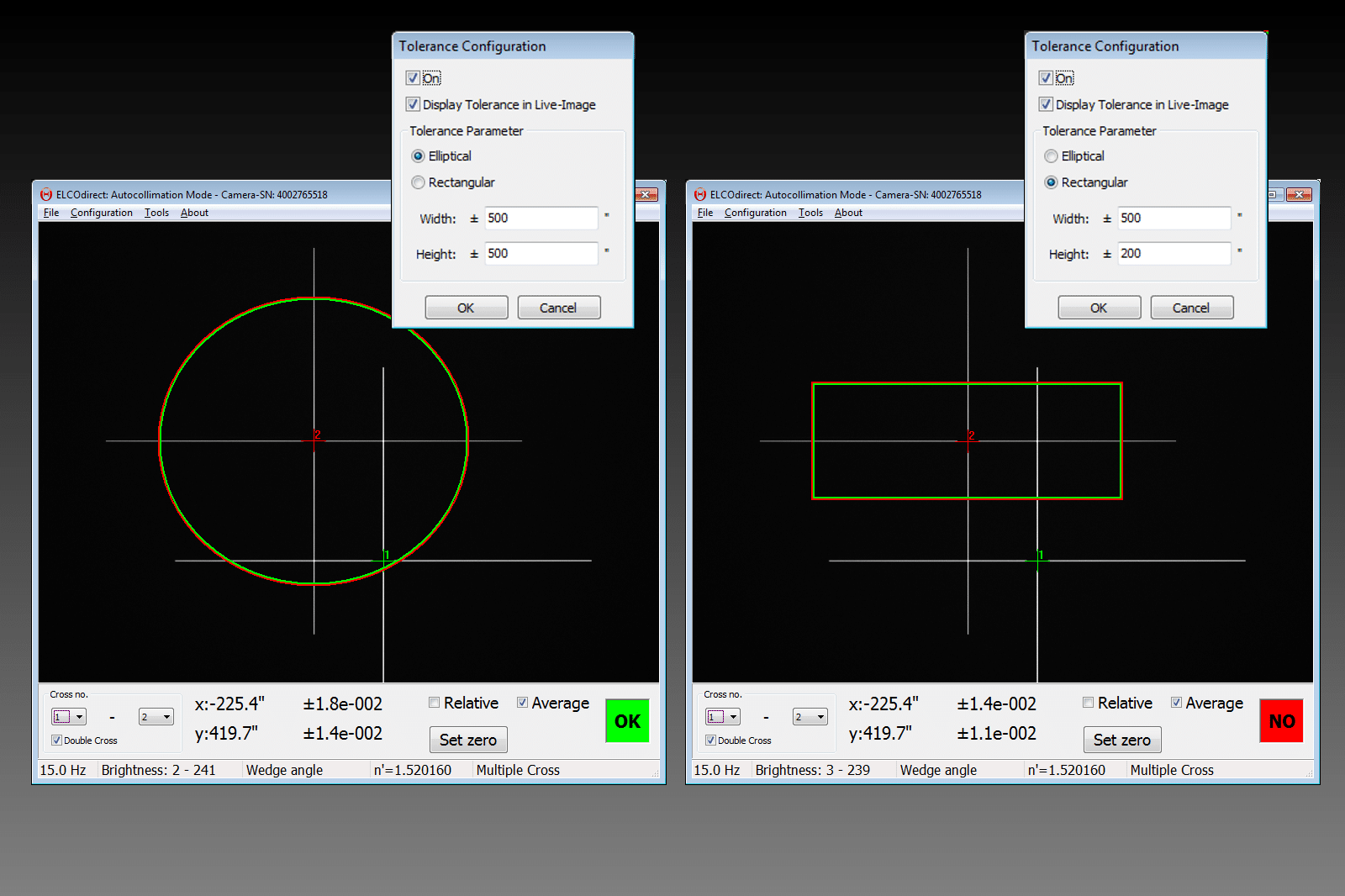1345x896 pixels.
Task: Click Brightness: 2 - 241 status text
Action: coord(158,770)
